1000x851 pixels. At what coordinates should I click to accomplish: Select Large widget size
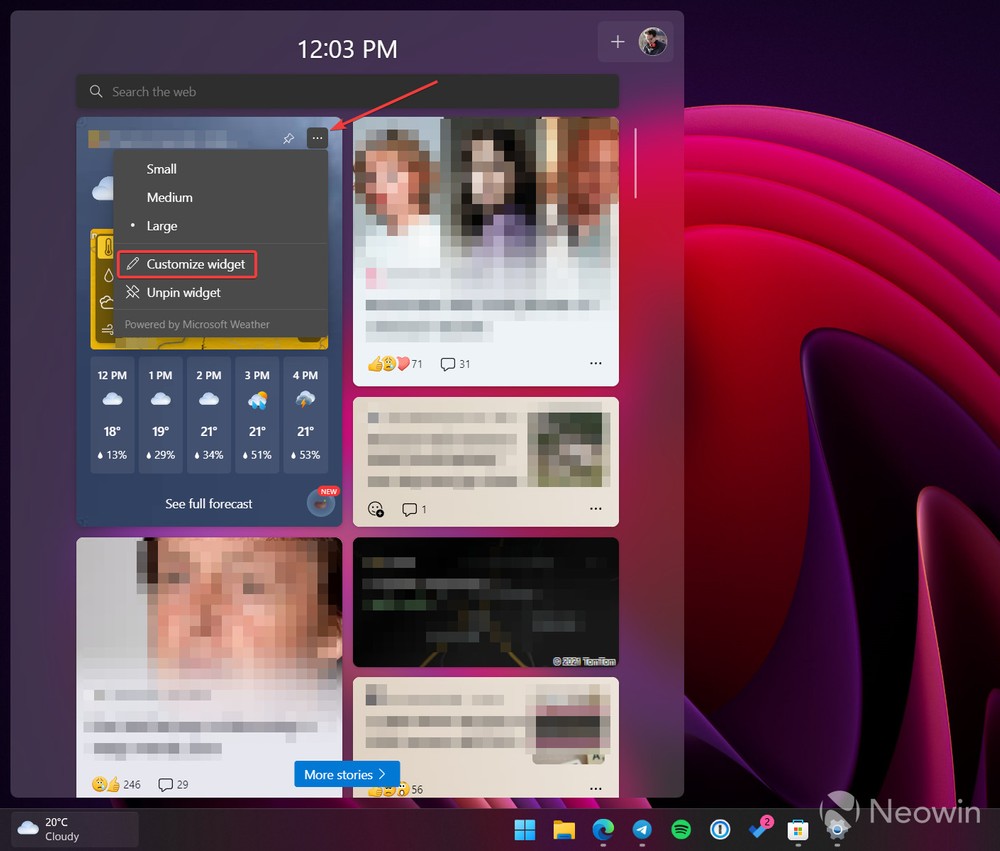(x=162, y=226)
